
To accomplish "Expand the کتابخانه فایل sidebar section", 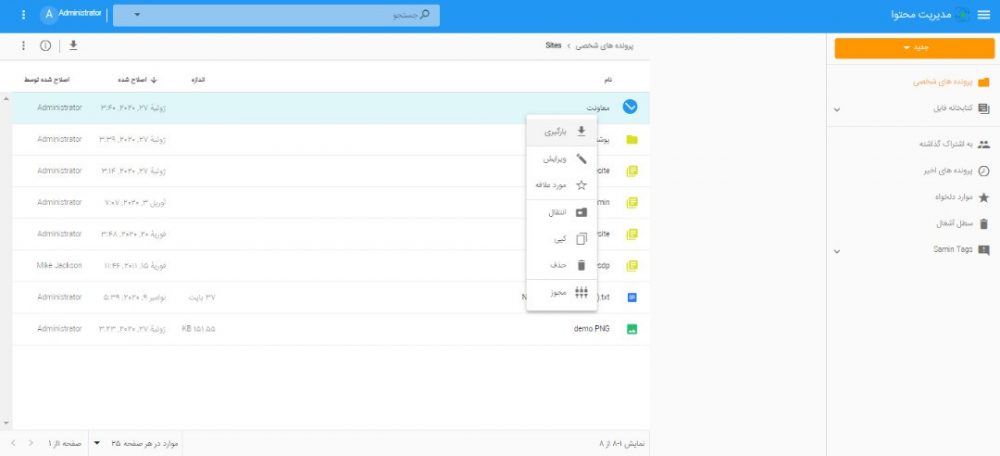I will 837,109.
